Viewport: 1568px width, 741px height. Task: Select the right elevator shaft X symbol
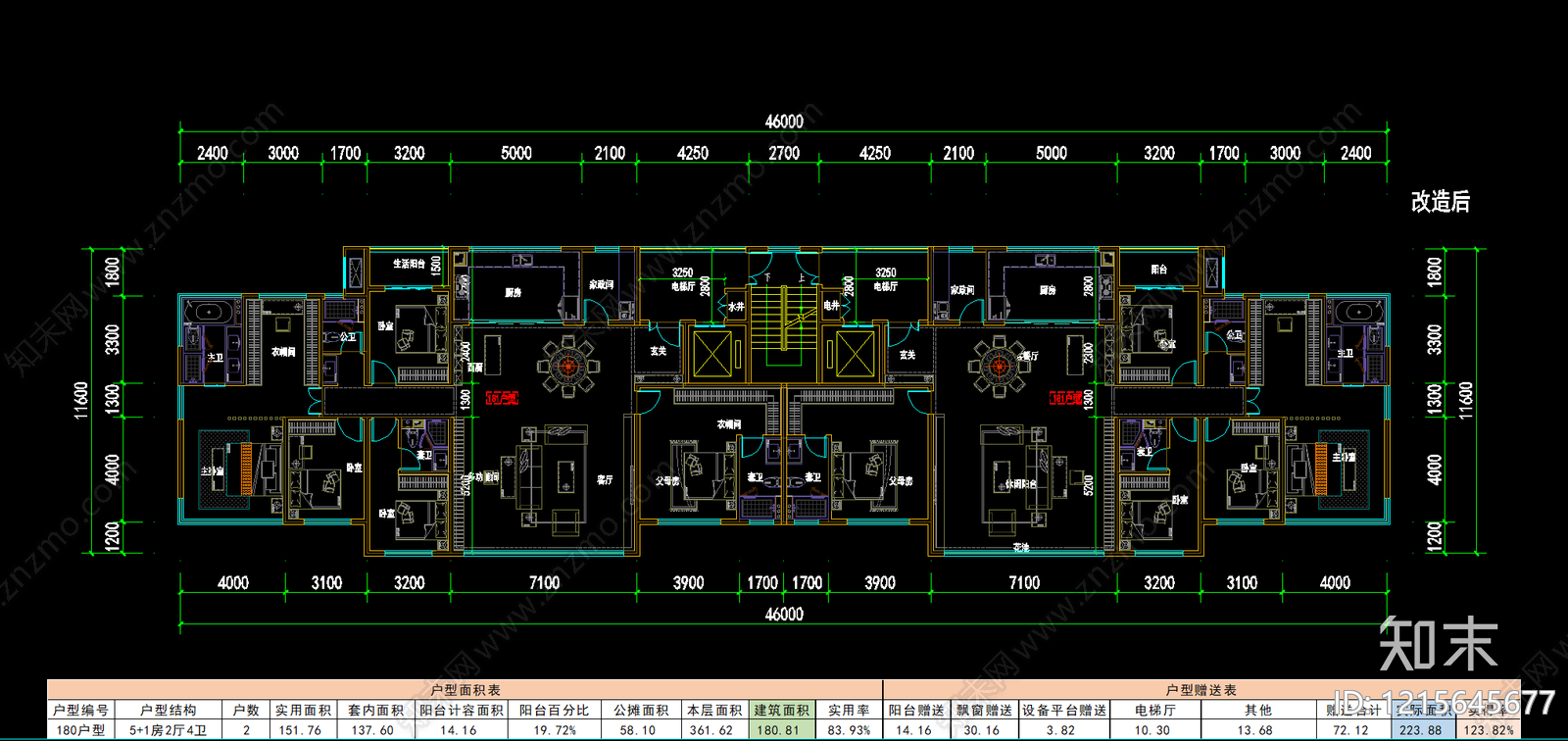(855, 355)
